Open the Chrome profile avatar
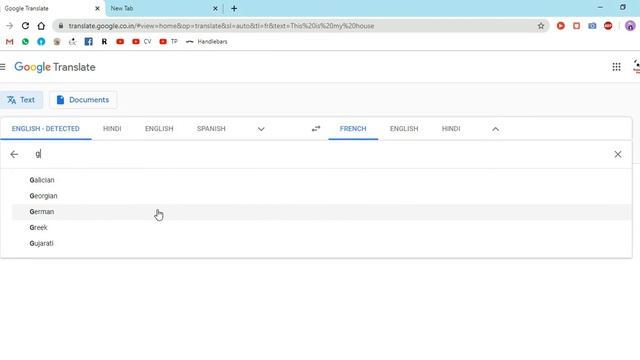Viewport: 640px width, 360px height. 630,26
